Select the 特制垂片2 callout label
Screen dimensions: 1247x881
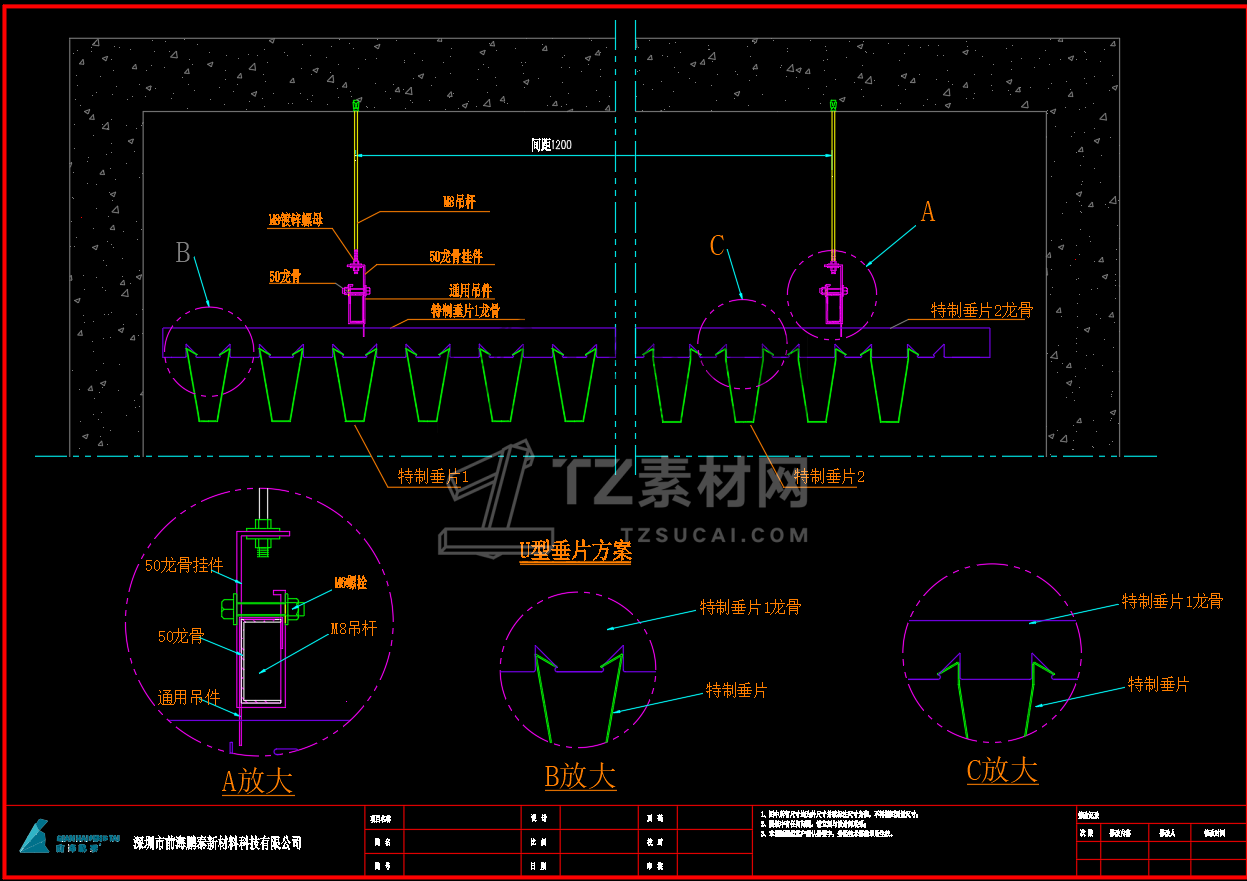(x=829, y=477)
